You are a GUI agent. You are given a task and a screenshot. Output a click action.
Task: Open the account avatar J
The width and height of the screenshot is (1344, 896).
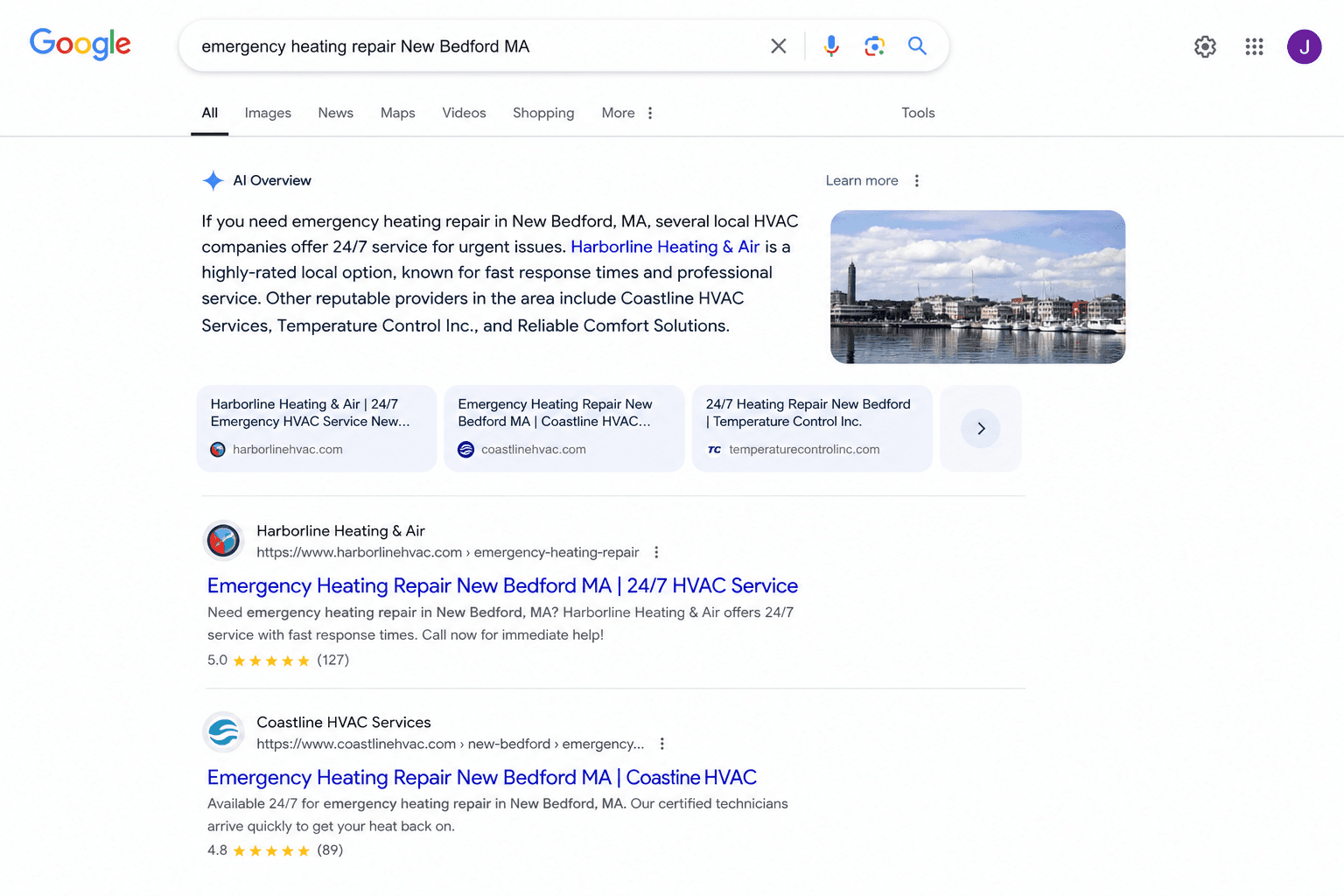pos(1304,46)
